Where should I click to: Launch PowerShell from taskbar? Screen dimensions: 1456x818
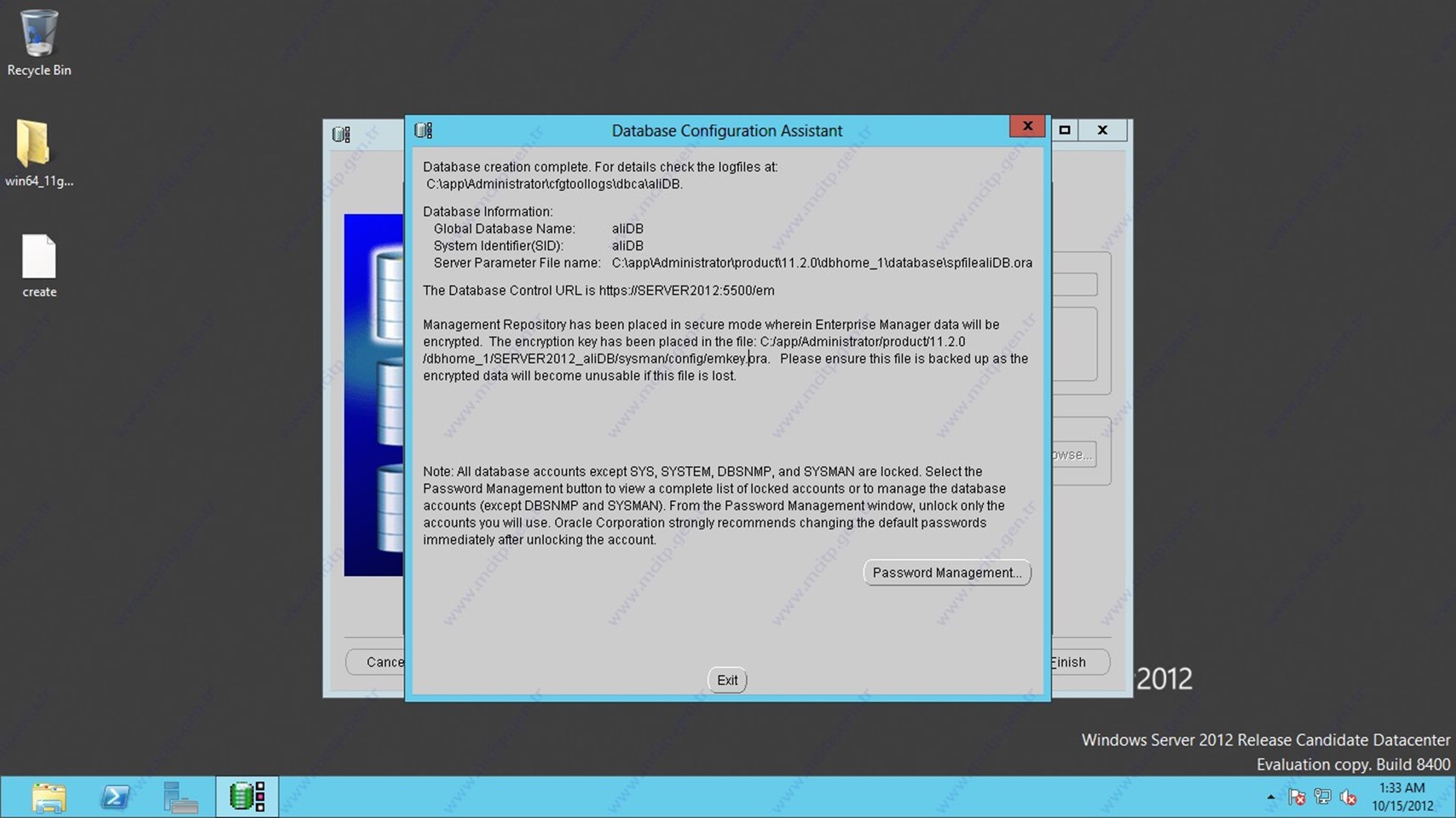[x=115, y=798]
